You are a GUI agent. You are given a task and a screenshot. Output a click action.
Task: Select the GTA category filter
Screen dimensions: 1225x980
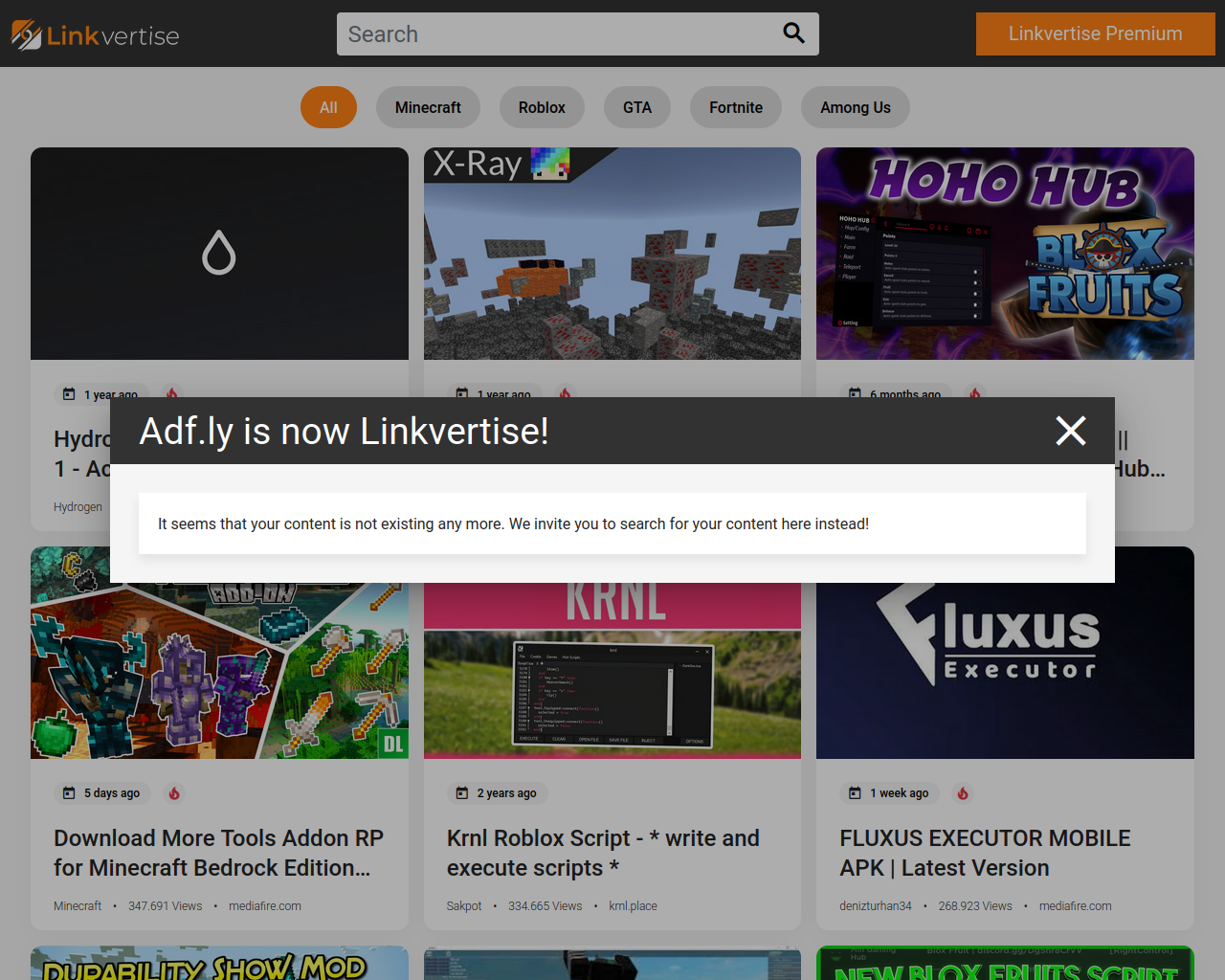tap(637, 107)
